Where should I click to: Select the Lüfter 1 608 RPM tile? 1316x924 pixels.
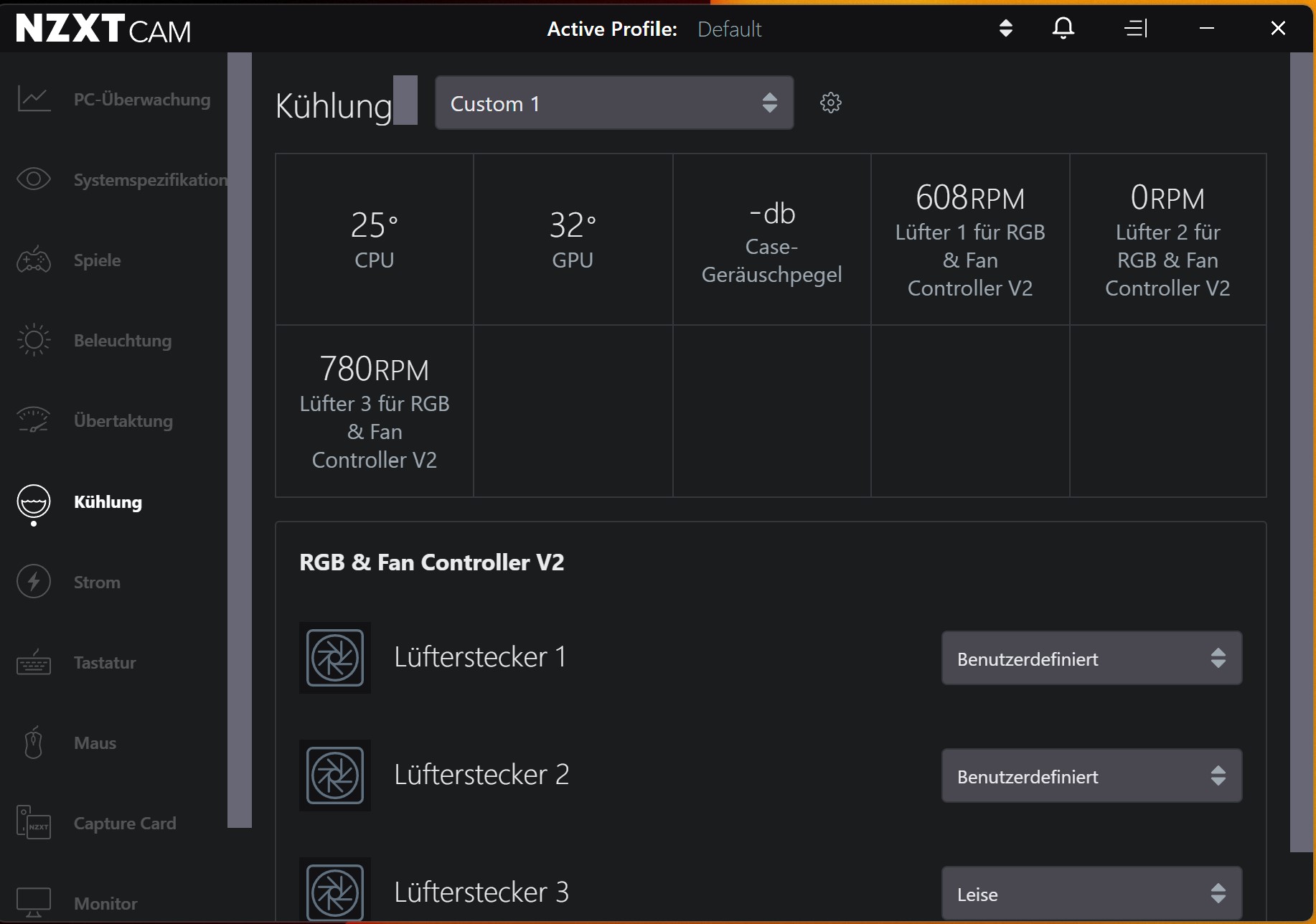[x=970, y=239]
